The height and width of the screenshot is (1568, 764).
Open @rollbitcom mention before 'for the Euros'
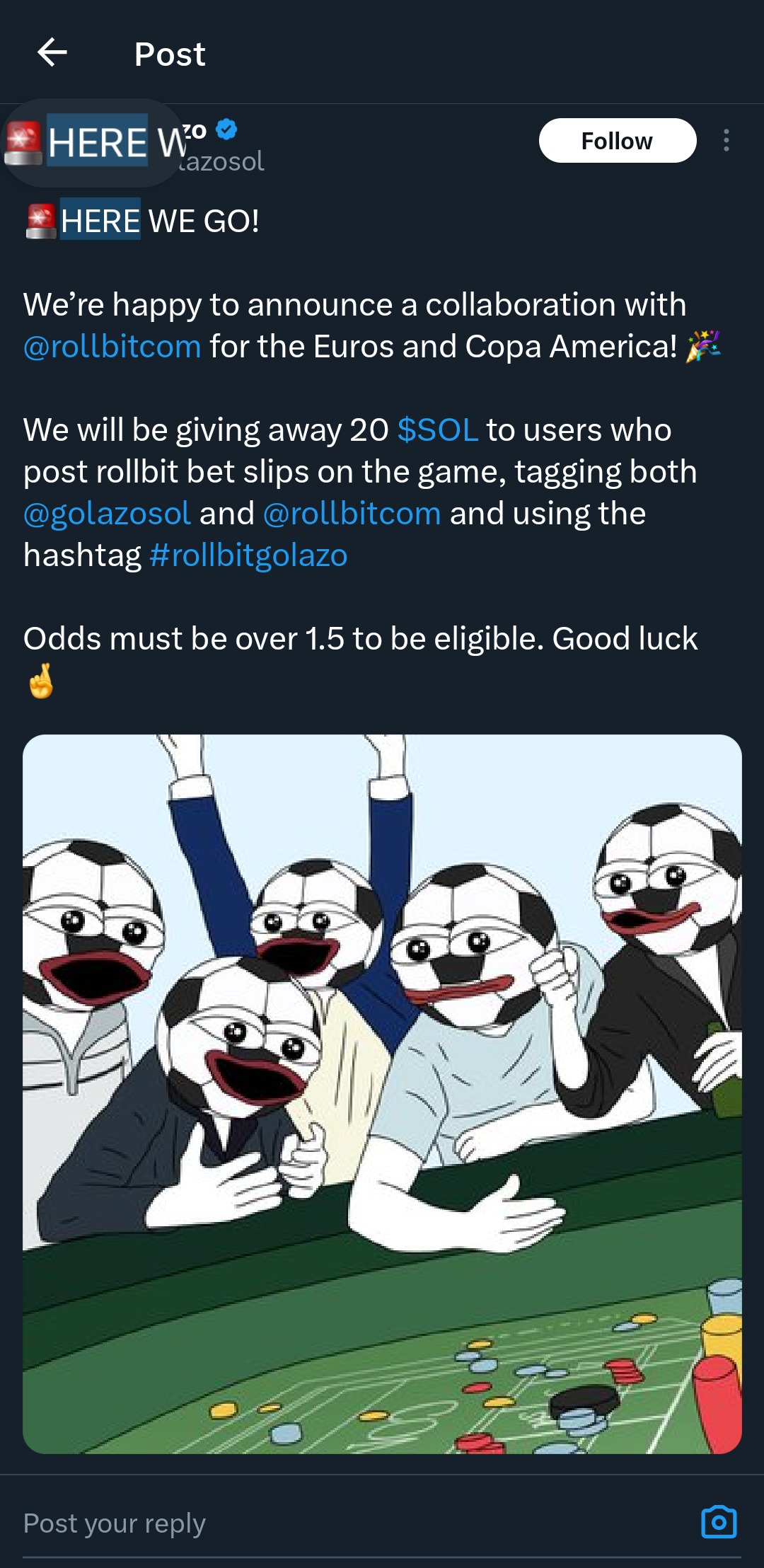[x=112, y=347]
